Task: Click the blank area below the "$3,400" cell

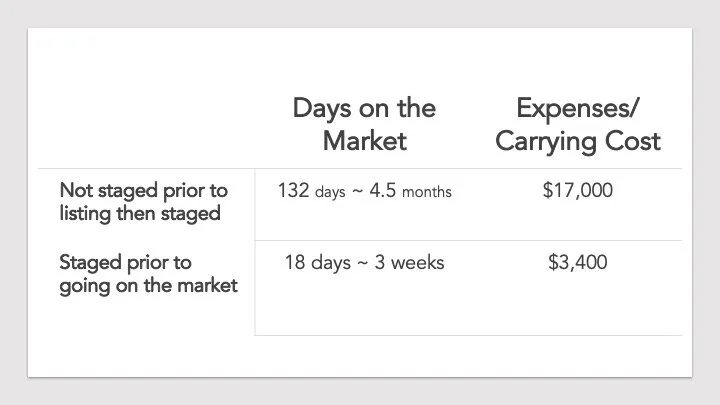Action: [x=578, y=305]
